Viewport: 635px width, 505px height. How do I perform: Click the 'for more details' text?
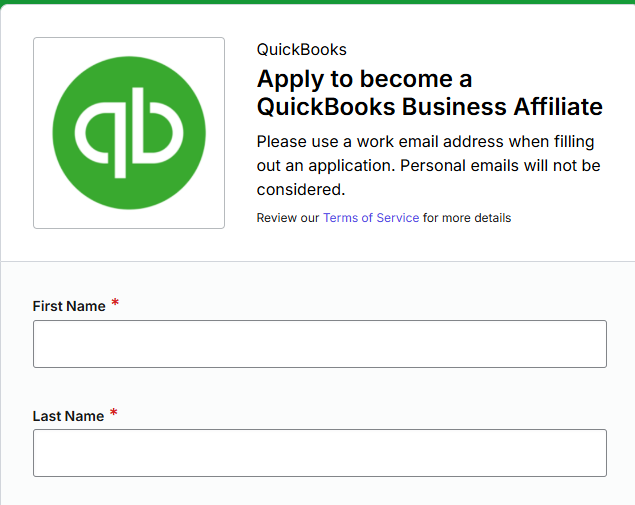tap(467, 218)
